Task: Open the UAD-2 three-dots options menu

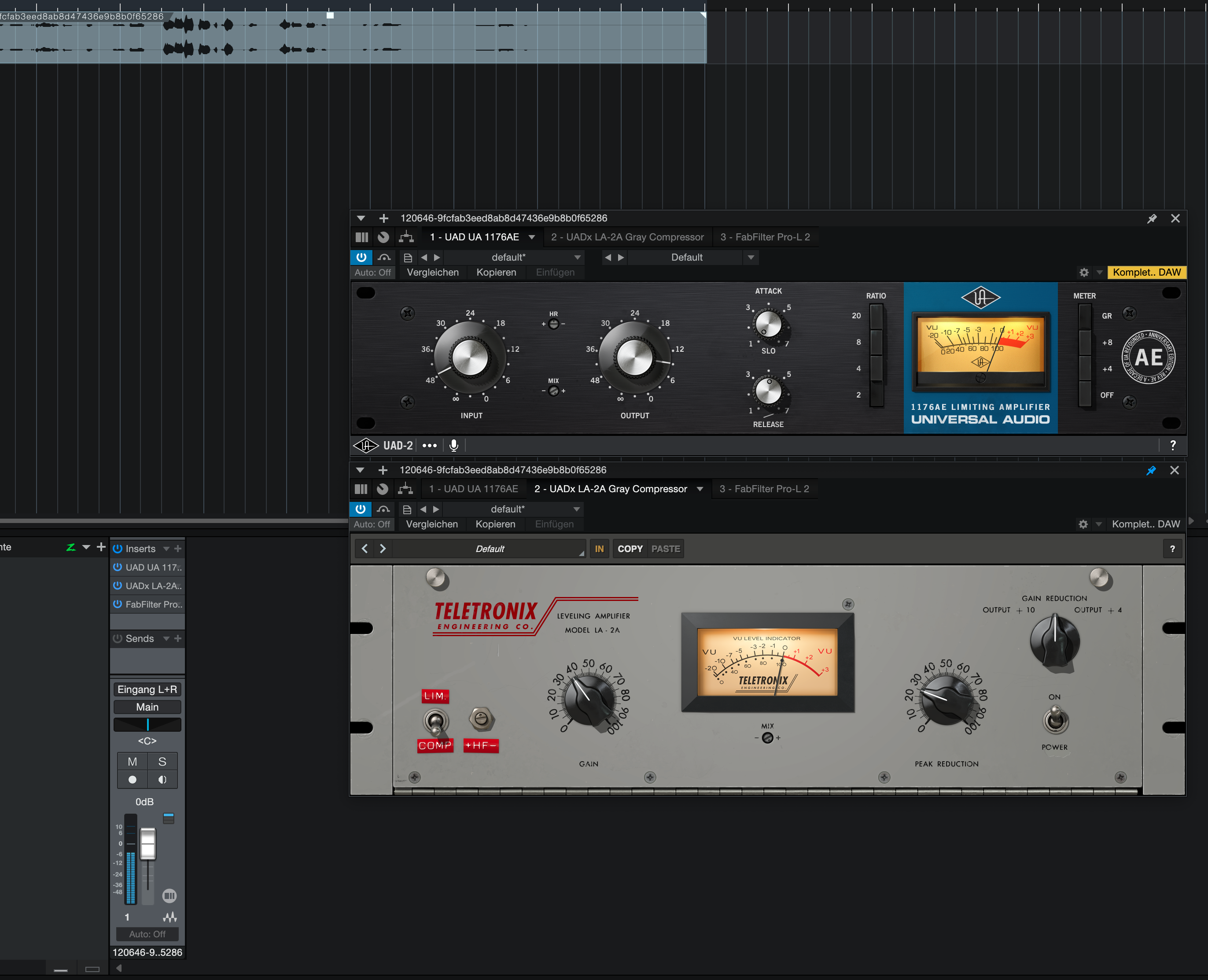Action: [x=430, y=446]
